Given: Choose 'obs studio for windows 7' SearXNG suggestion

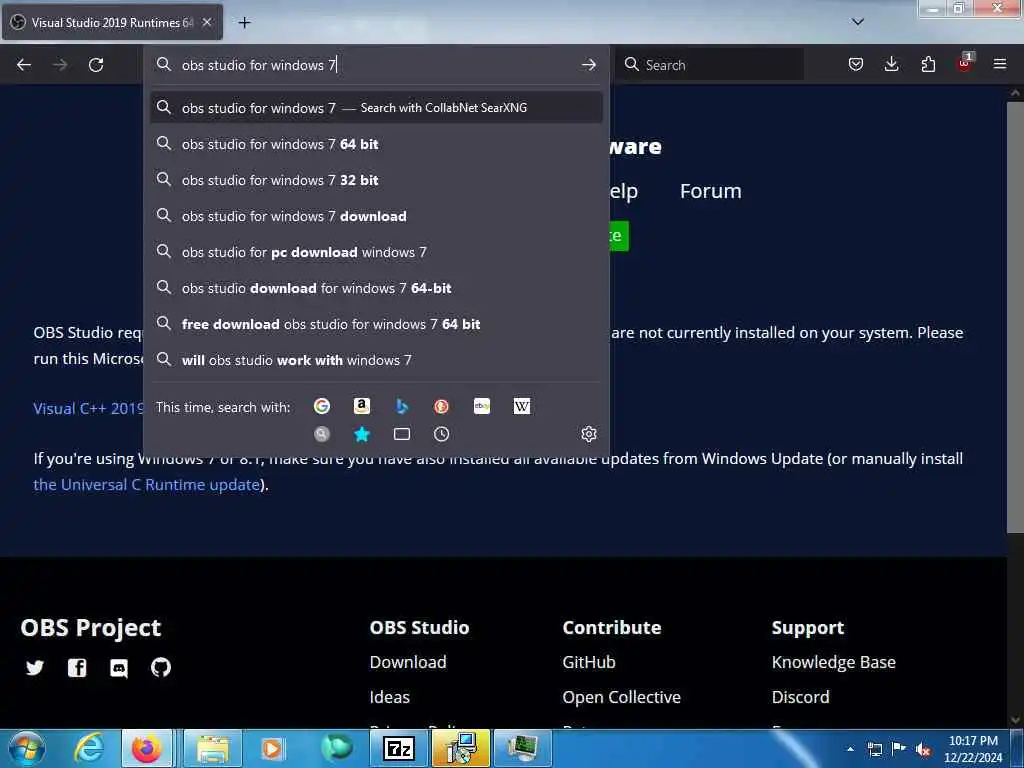Looking at the screenshot, I should [376, 108].
